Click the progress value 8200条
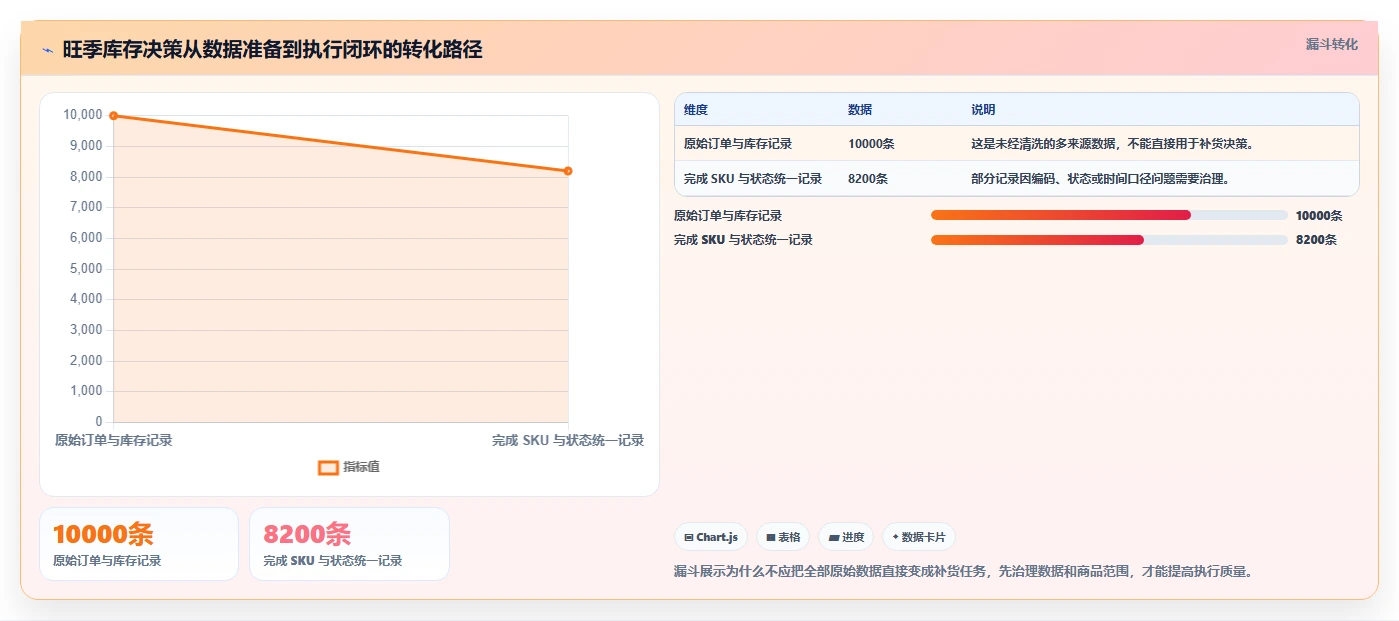This screenshot has width=1399, height=621. (x=1316, y=240)
